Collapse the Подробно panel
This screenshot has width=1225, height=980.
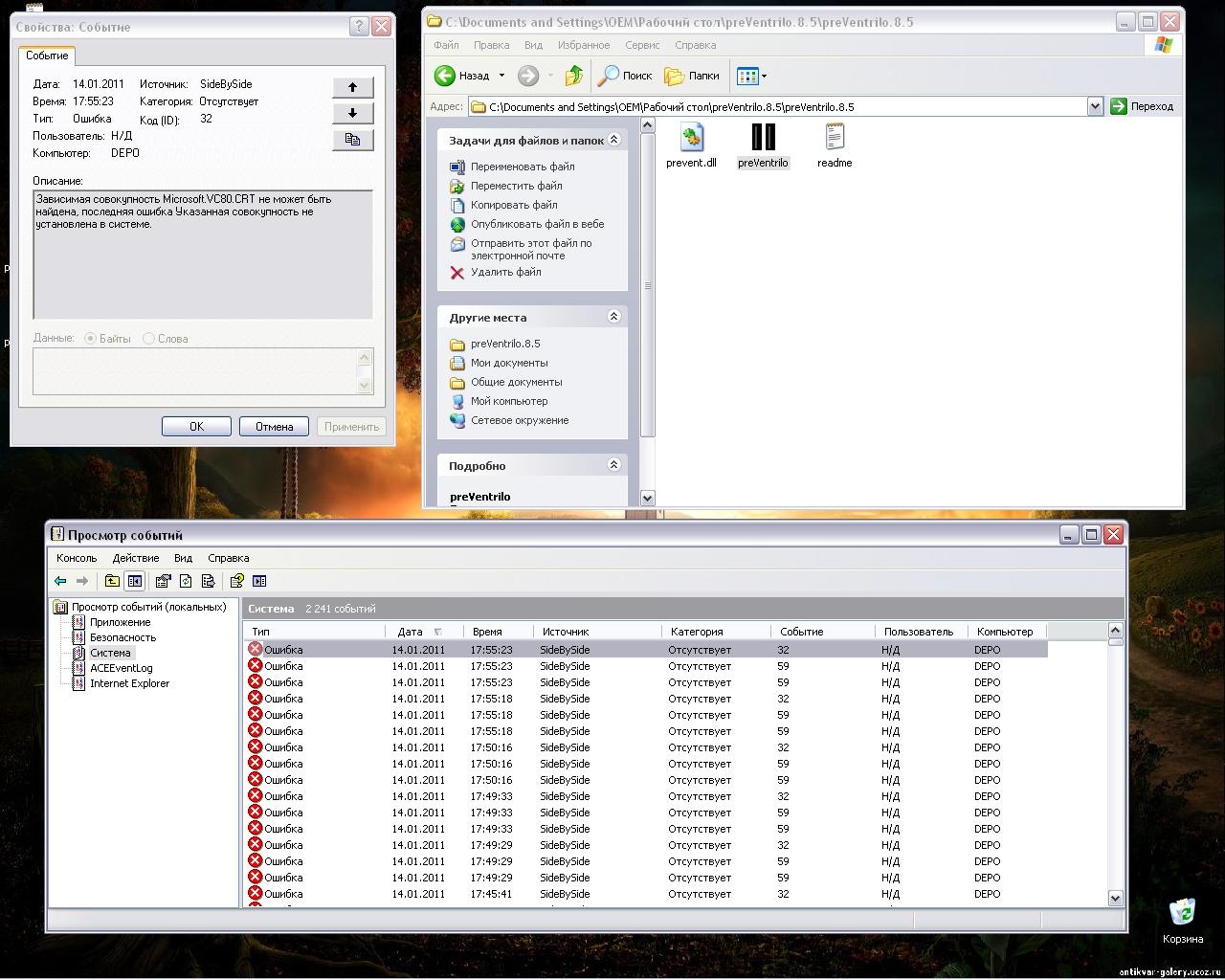point(614,465)
